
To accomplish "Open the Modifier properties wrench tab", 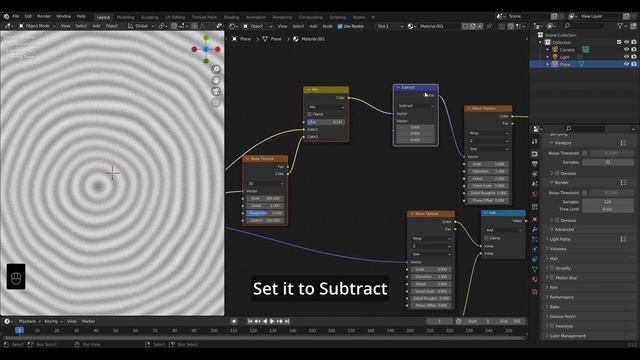I will point(535,229).
